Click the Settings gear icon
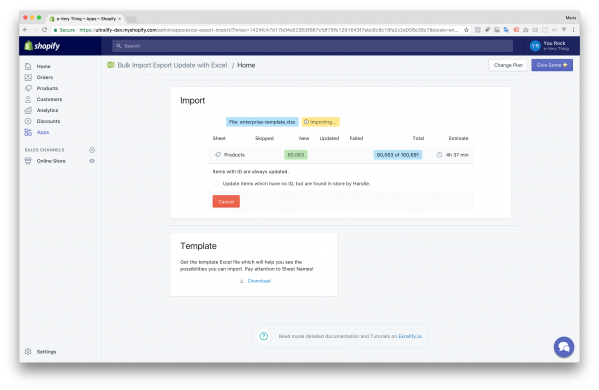 click(x=28, y=351)
